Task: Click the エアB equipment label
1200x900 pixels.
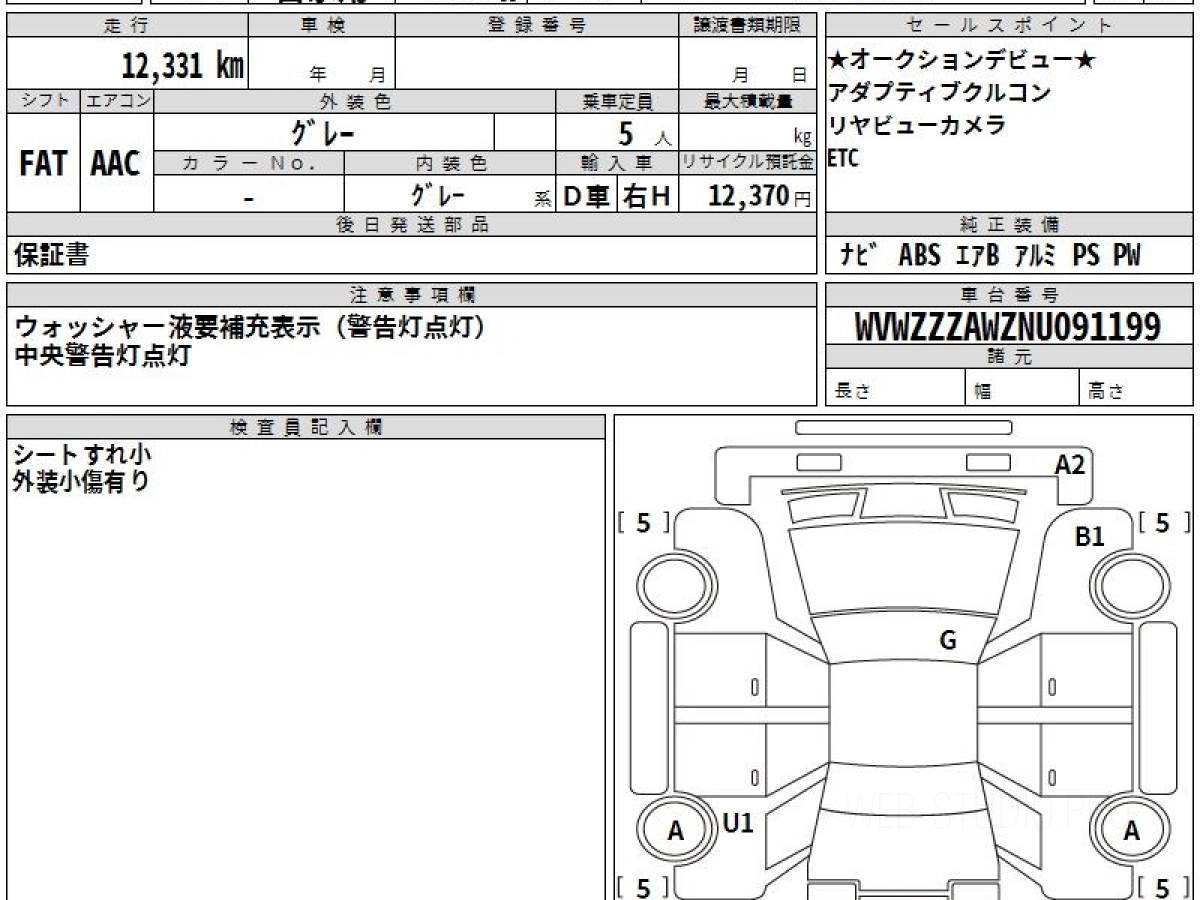Action: (977, 256)
